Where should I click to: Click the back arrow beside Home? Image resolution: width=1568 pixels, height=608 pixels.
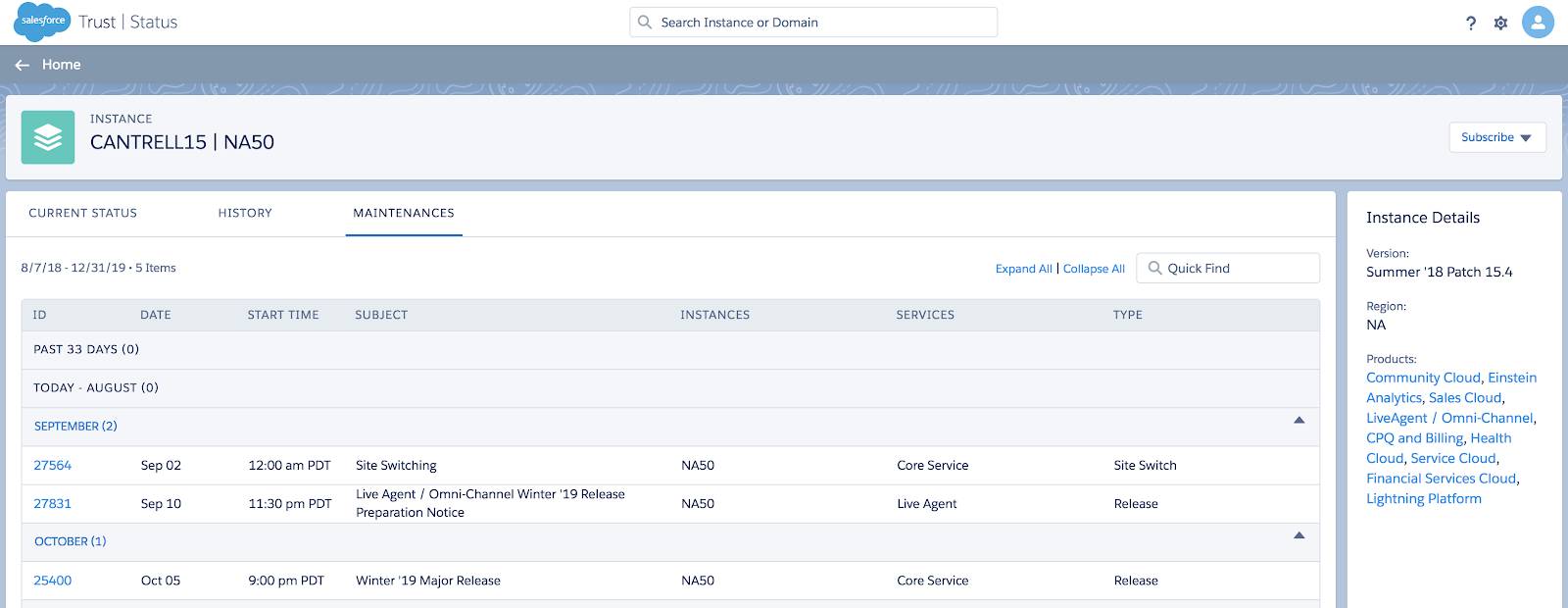point(23,65)
